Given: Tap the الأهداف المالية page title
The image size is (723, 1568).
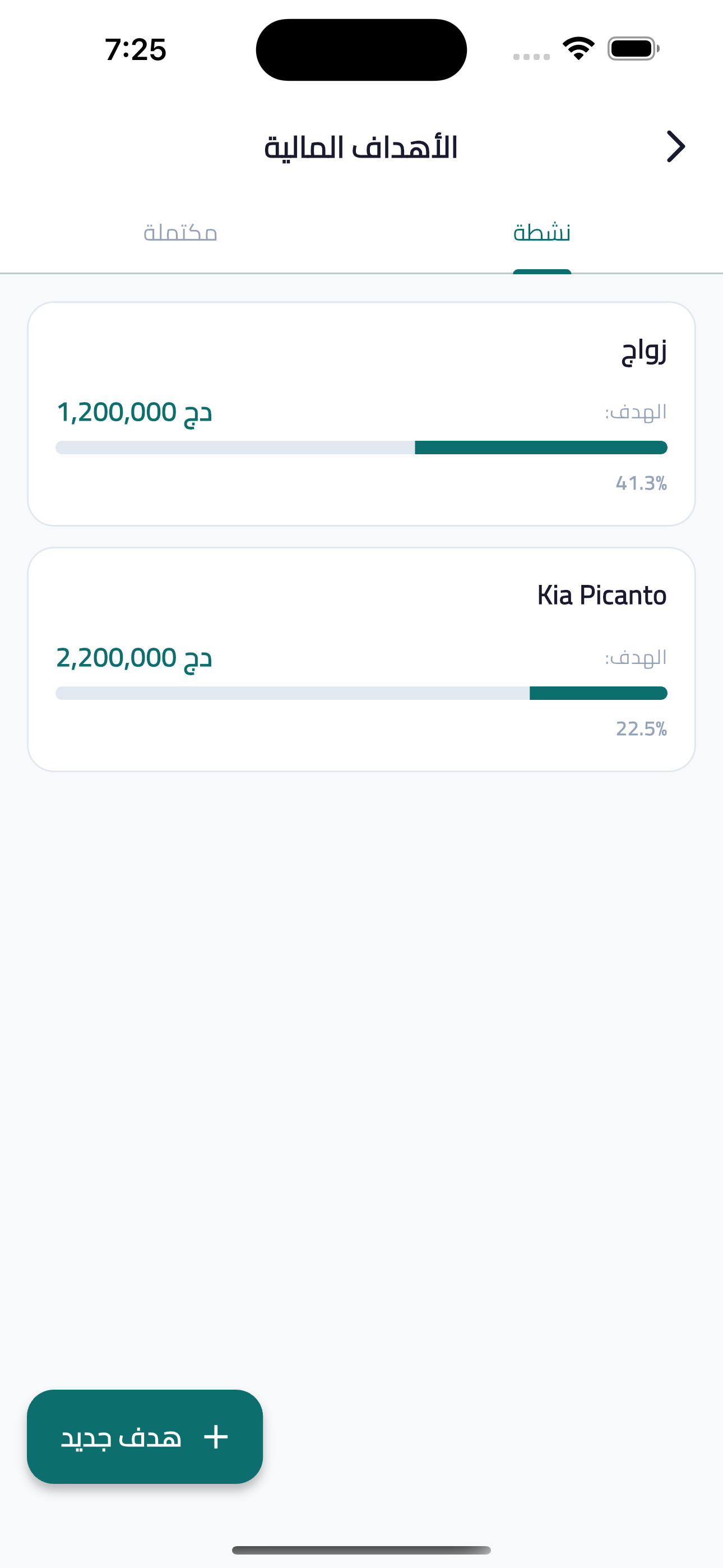Looking at the screenshot, I should coord(361,148).
